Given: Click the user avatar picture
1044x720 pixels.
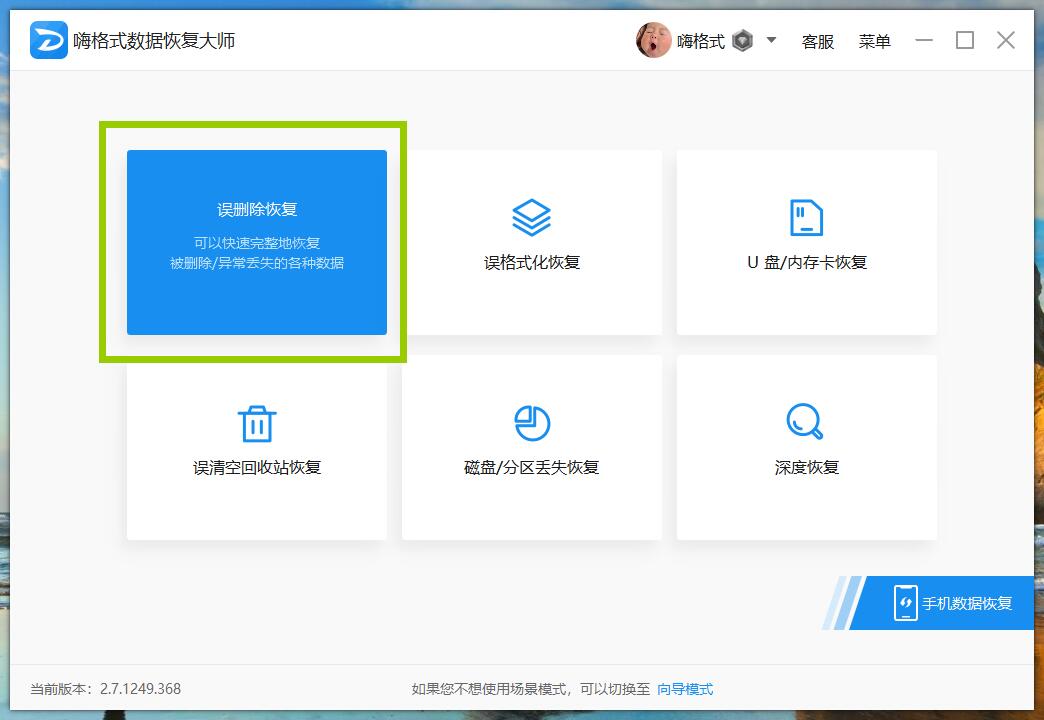Looking at the screenshot, I should point(653,40).
